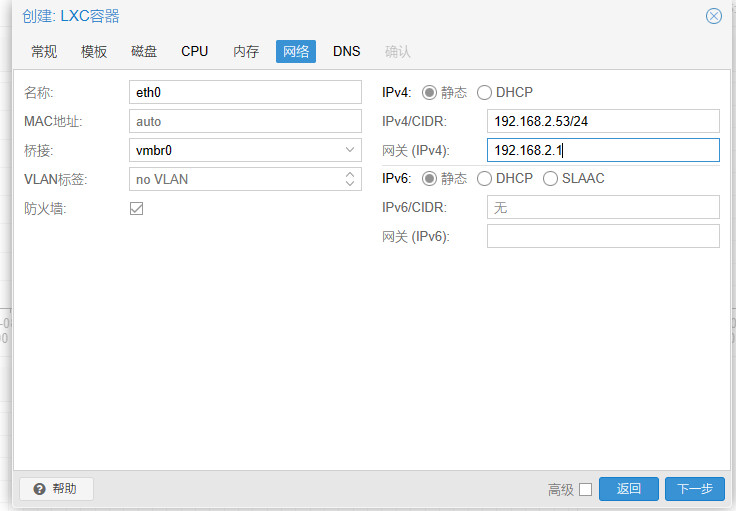Switch to the 常规 tab
Viewport: 736px width, 511px height.
(44, 51)
